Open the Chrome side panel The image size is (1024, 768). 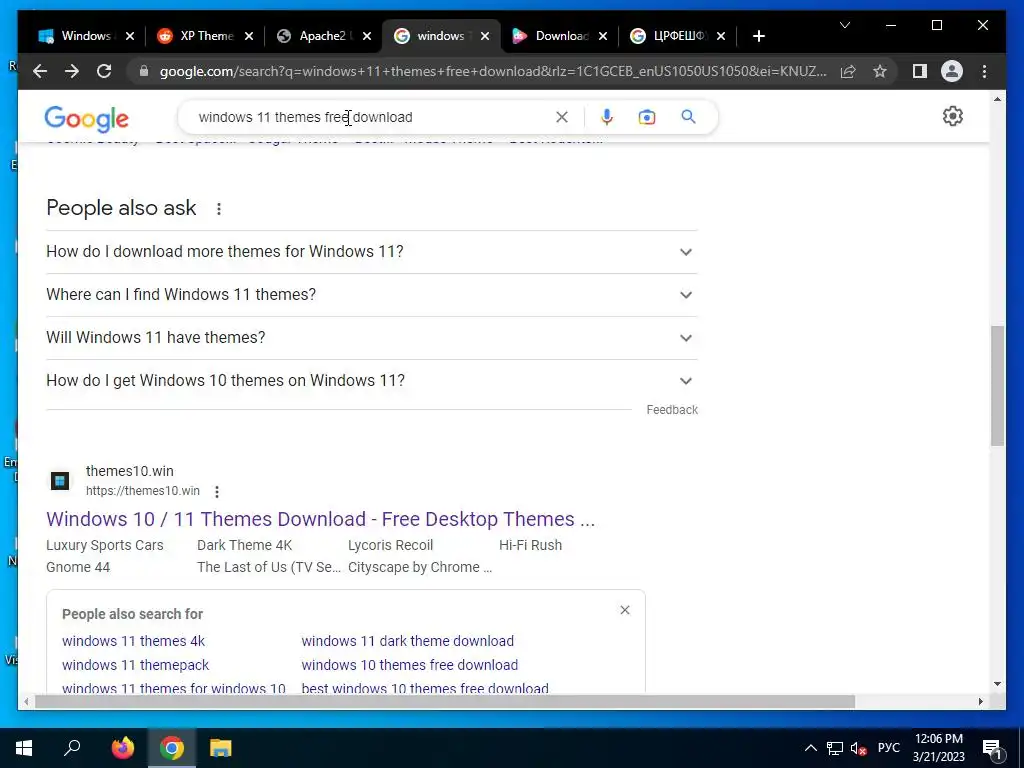pyautogui.click(x=920, y=71)
